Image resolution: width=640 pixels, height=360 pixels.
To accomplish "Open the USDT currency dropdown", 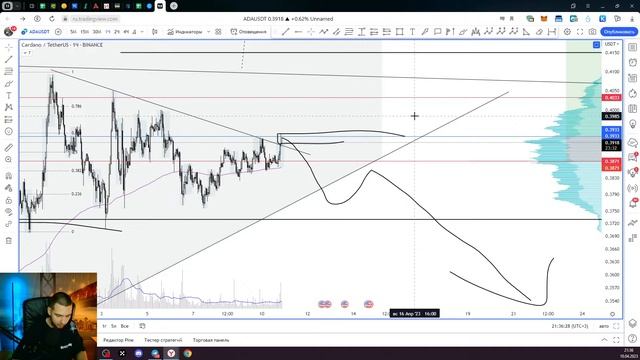I will [x=611, y=44].
